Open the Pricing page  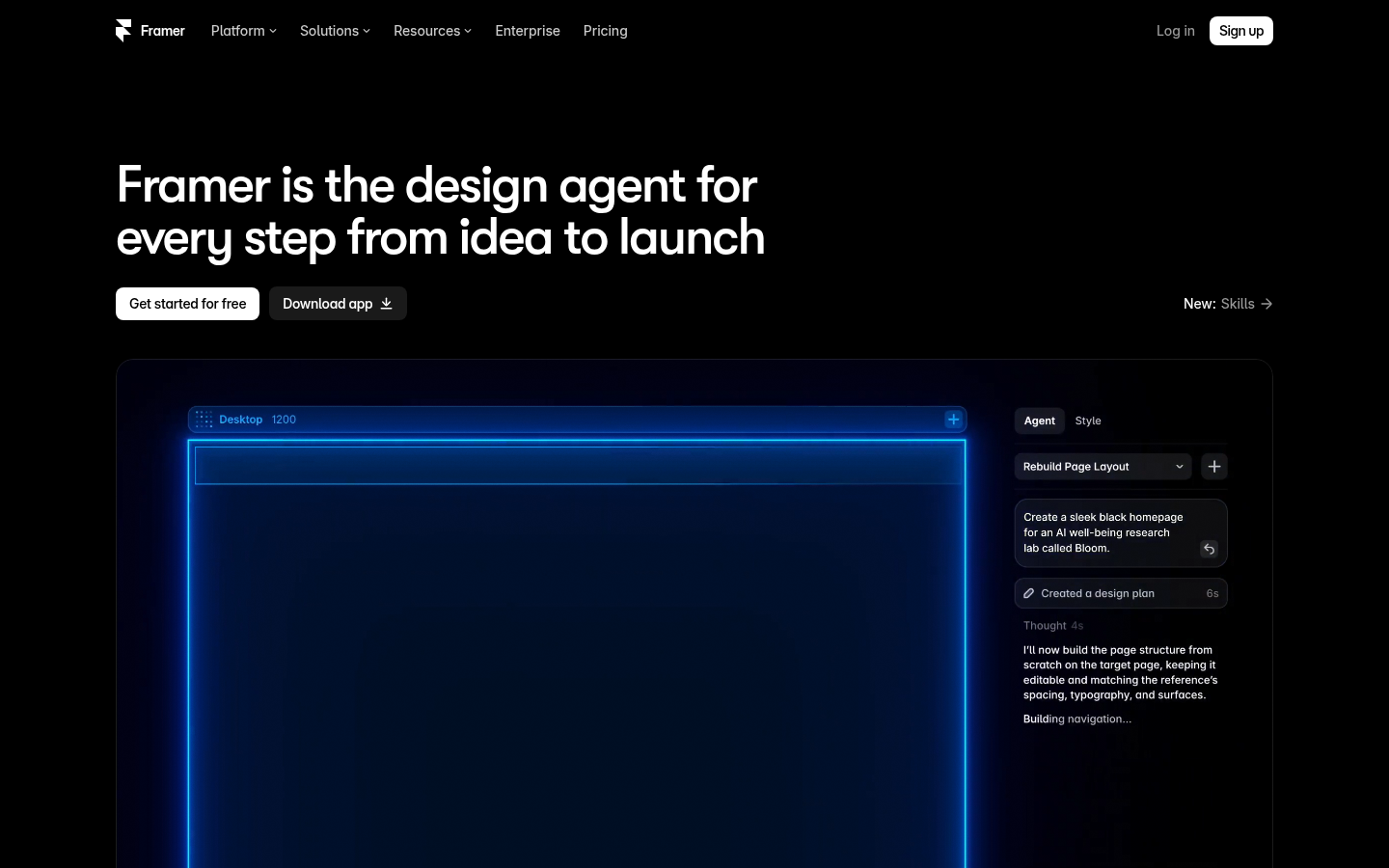(x=606, y=31)
